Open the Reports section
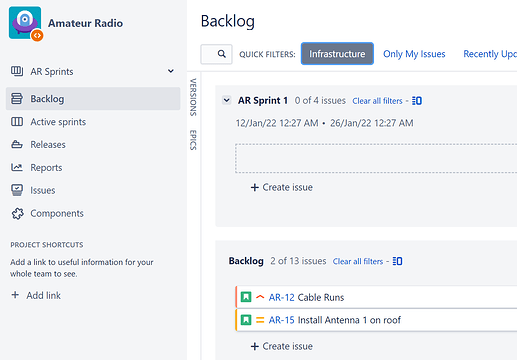 point(46,167)
